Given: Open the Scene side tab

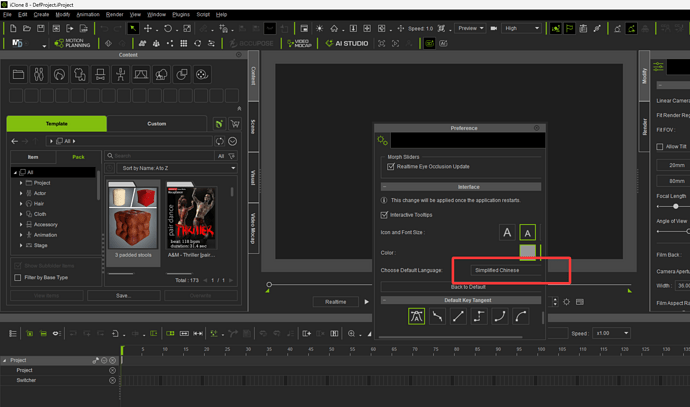Looking at the screenshot, I should pos(253,127).
